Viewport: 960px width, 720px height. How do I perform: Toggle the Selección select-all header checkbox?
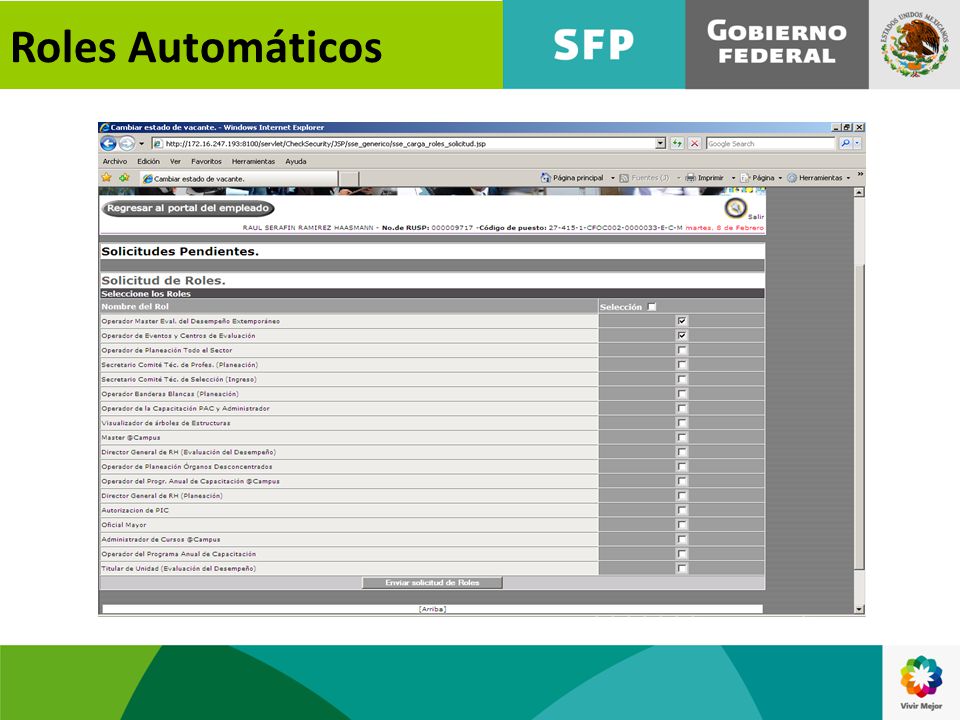[x=652, y=307]
